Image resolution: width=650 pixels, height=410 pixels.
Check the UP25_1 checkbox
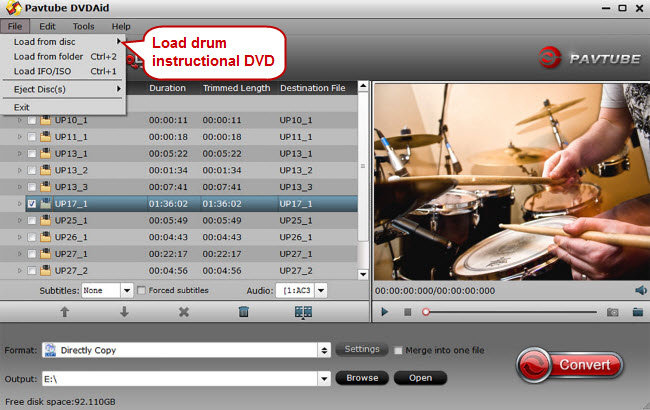[32, 221]
